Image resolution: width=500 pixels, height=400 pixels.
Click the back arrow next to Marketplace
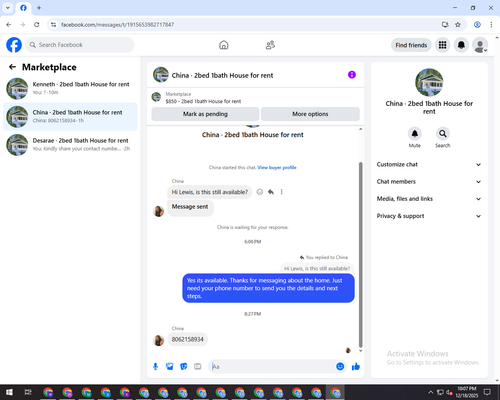click(12, 67)
